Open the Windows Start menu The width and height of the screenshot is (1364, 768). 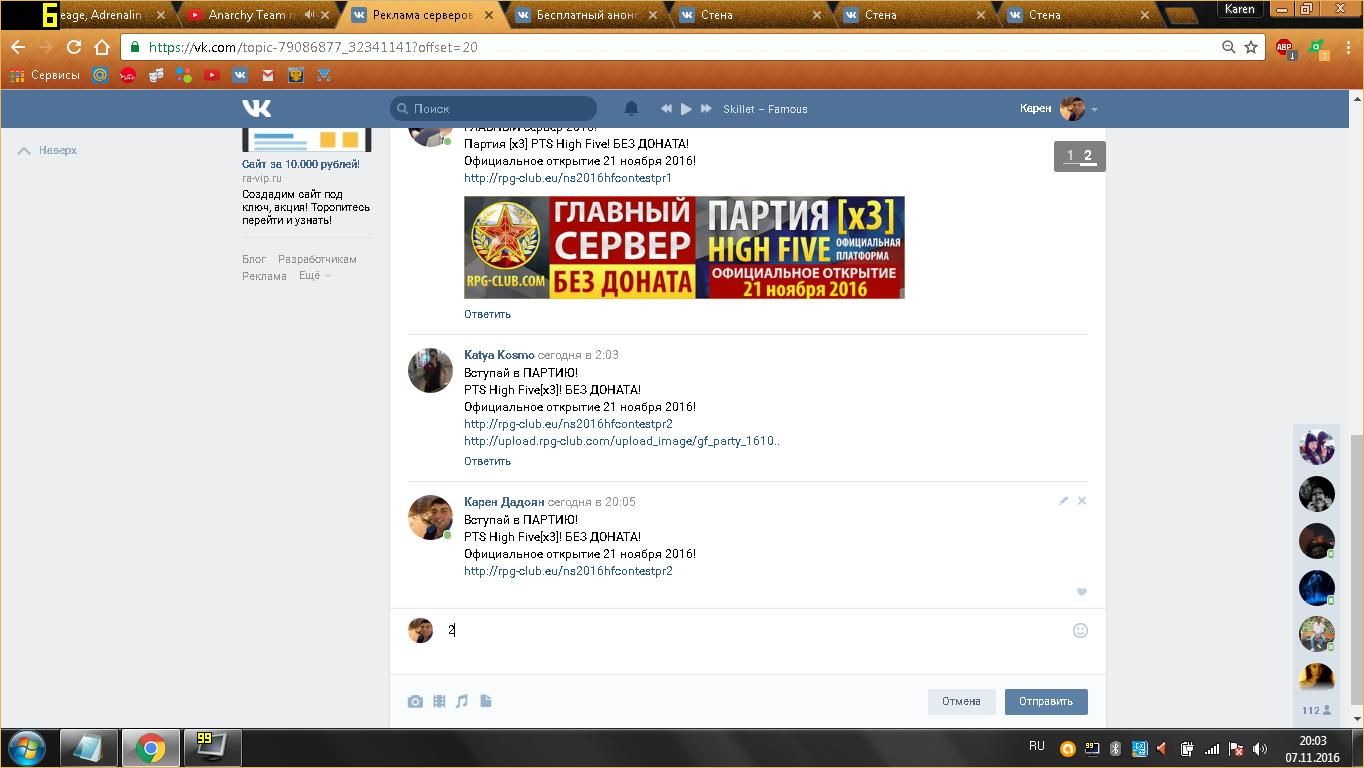27,748
